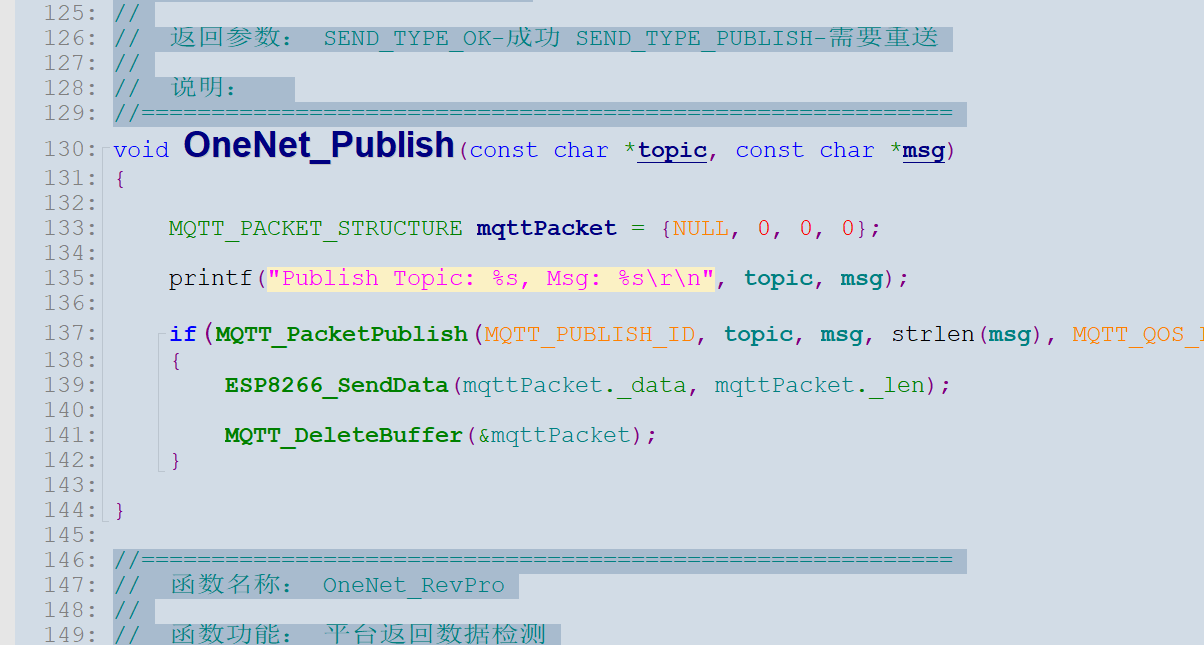Screen dimensions: 1204x645
Task: Click the strlen call on line 137
Action: pyautogui.click(x=933, y=334)
